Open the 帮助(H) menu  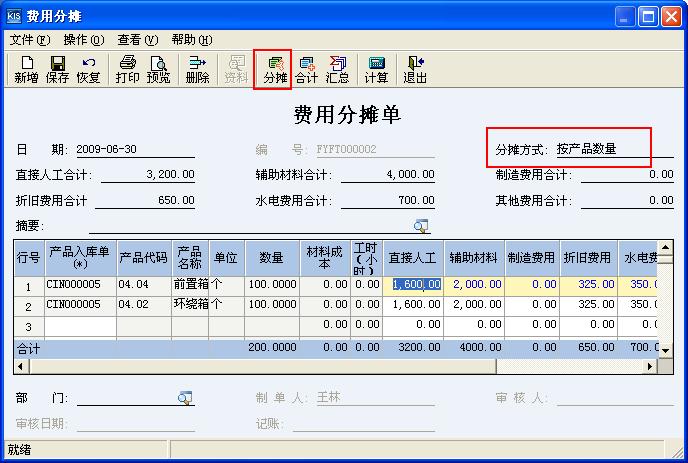[192, 40]
